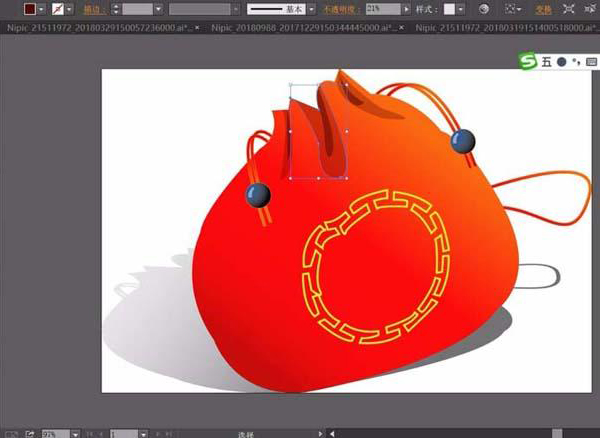Click the isolate selected object icon
The image size is (600, 438).
[x=568, y=8]
